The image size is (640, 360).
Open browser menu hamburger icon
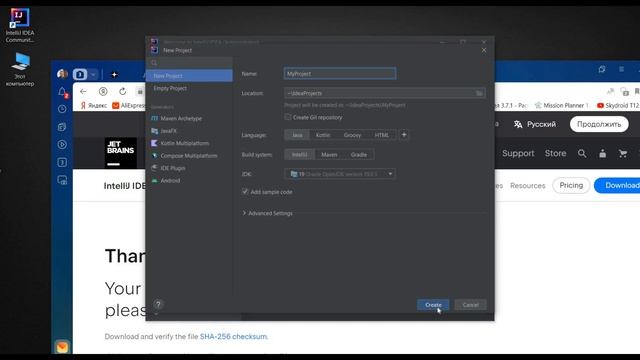click(621, 69)
